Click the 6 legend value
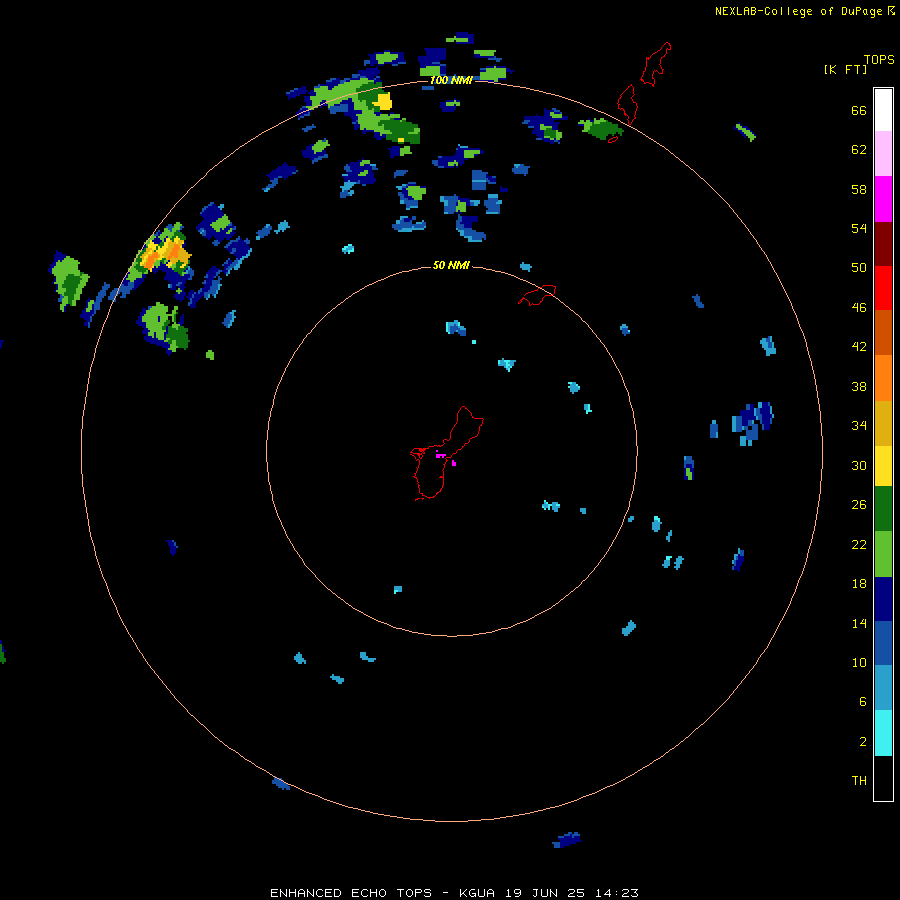 (862, 702)
